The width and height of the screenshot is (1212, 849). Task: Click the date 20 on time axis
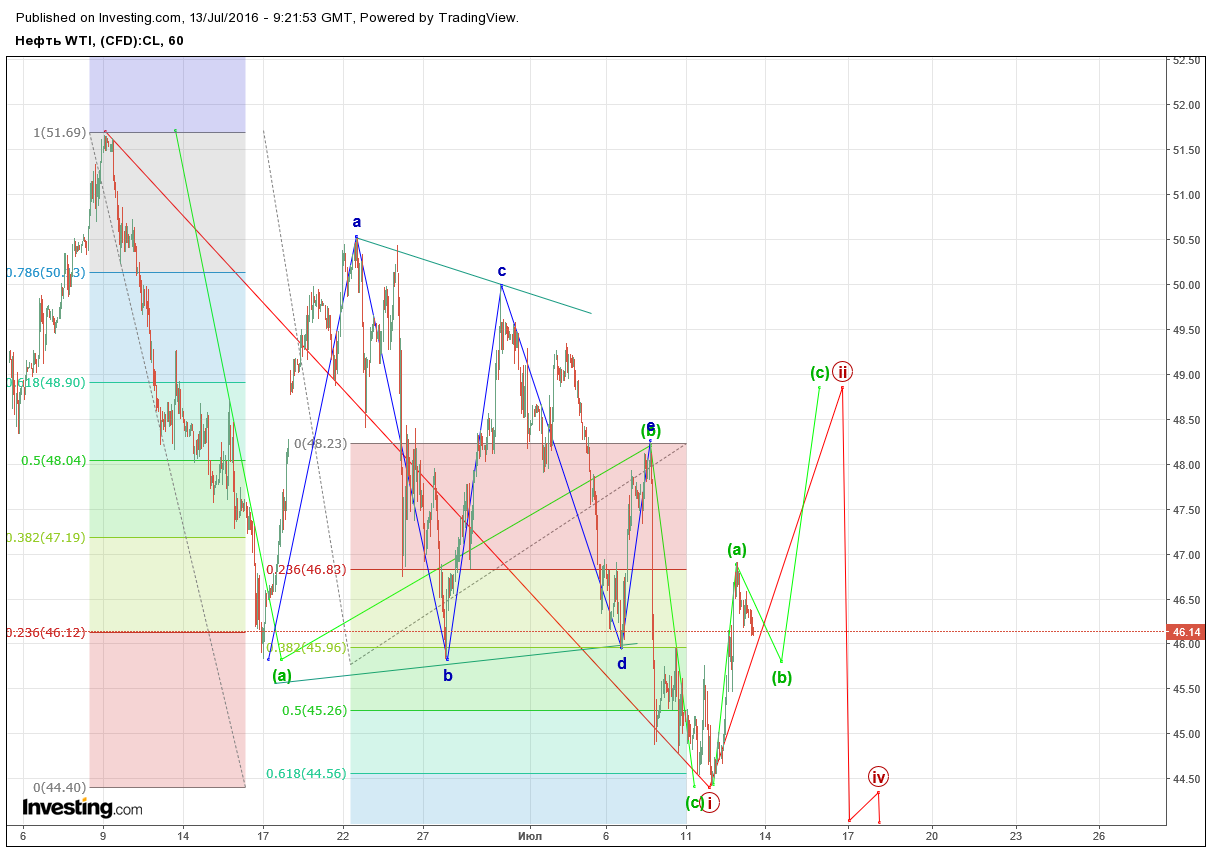[932, 835]
